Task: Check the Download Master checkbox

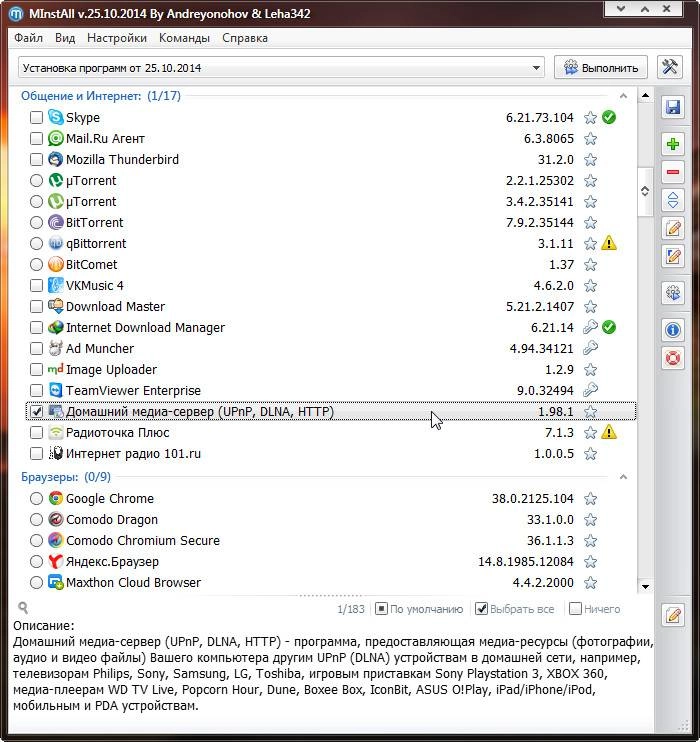Action: [x=36, y=306]
